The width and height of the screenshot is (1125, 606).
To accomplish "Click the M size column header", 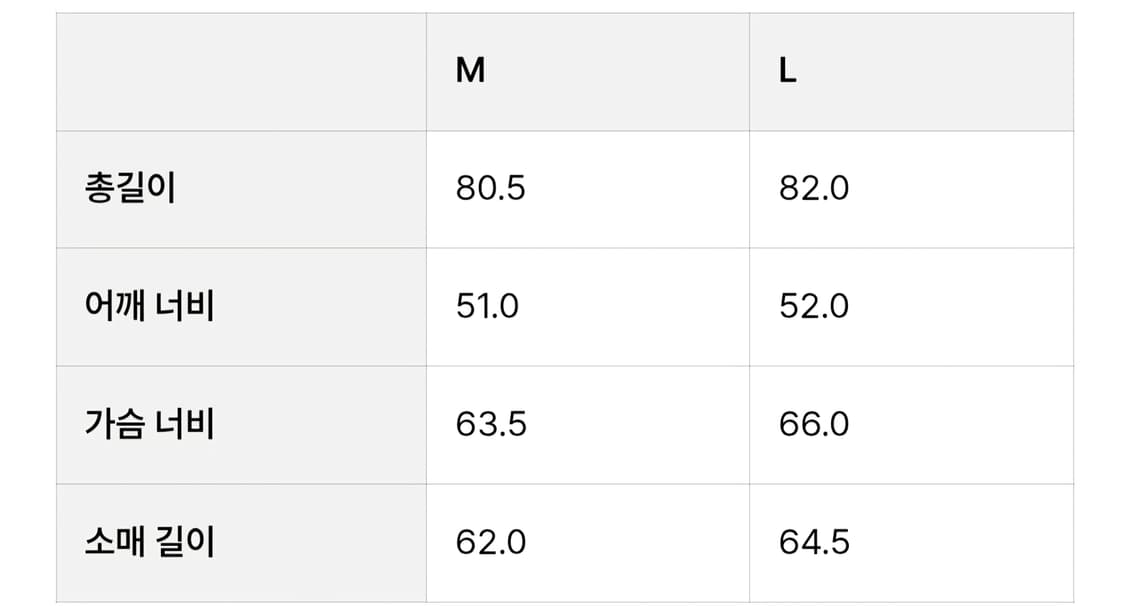I will tap(471, 71).
